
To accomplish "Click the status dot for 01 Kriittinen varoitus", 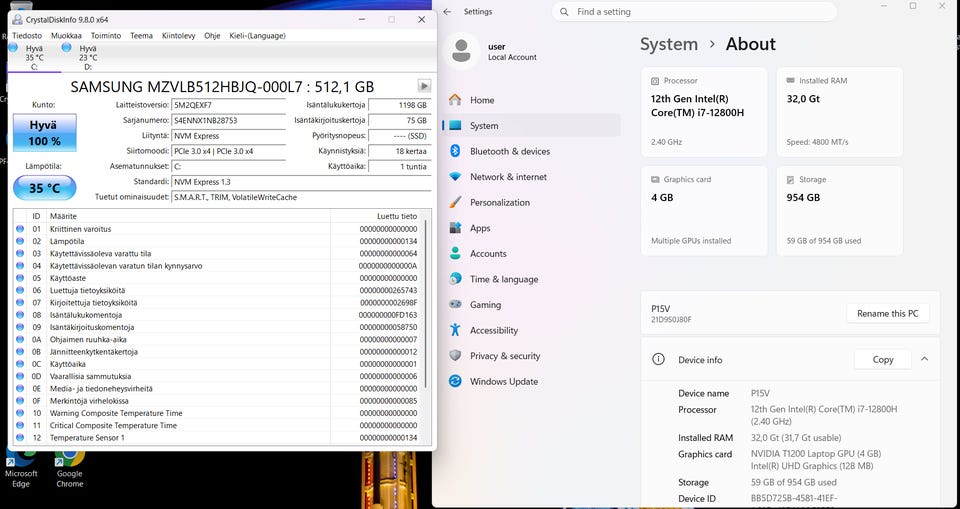I will [x=20, y=229].
